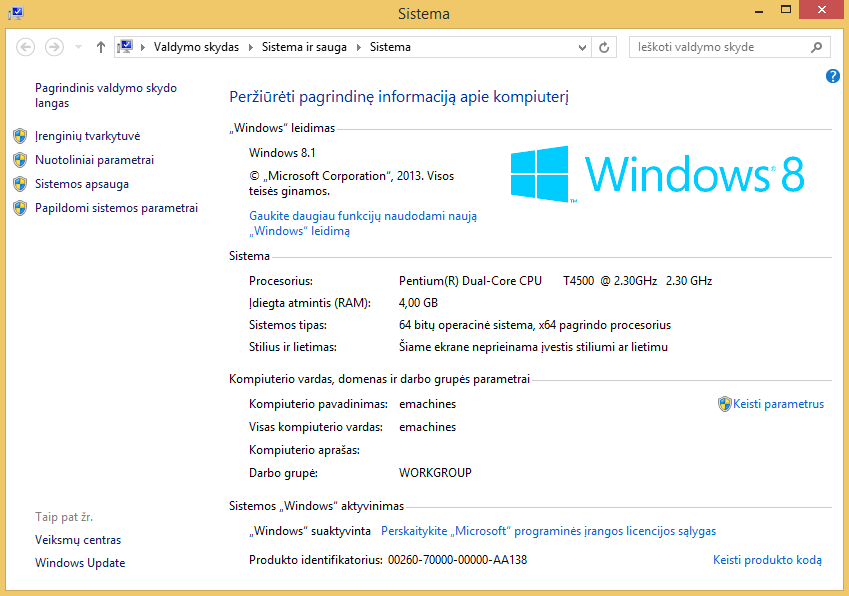
Task: Click the Forward navigation arrow
Action: click(x=54, y=47)
